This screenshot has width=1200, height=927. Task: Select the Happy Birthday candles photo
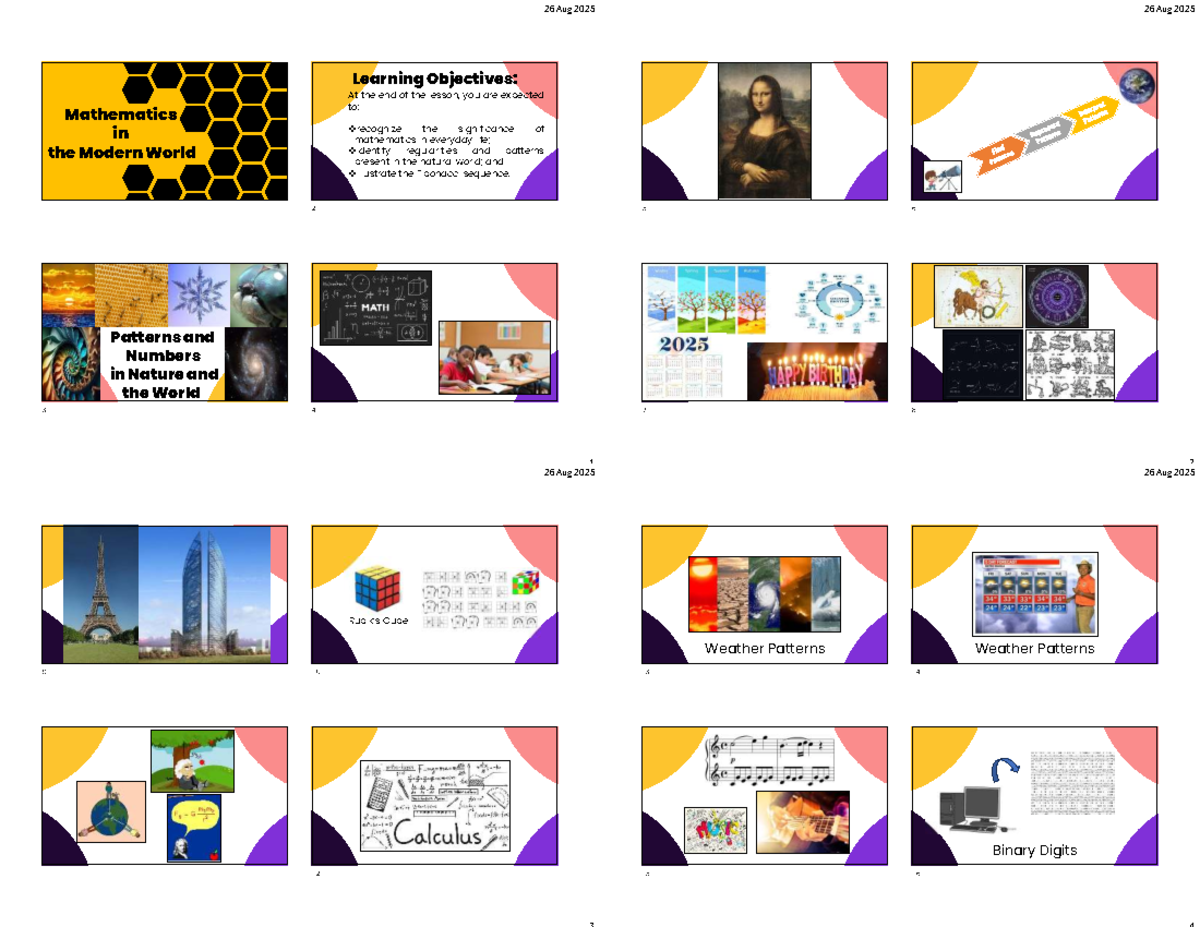pyautogui.click(x=816, y=370)
